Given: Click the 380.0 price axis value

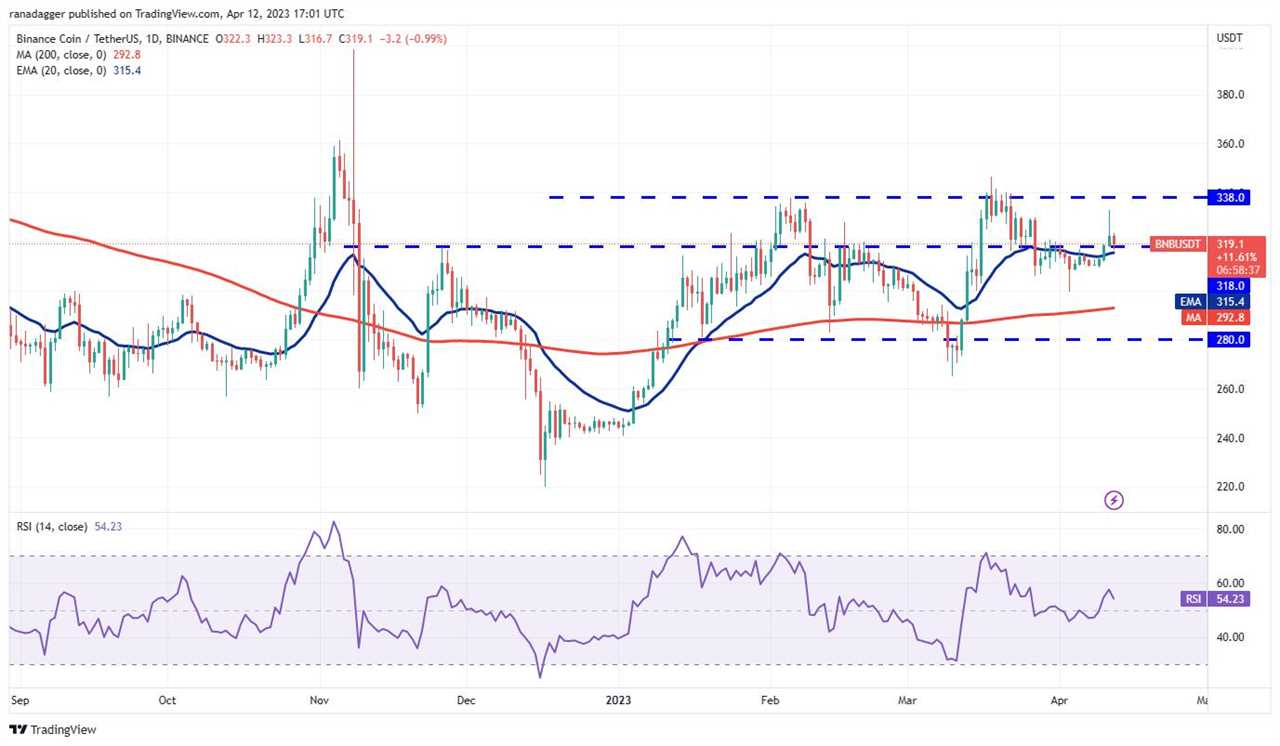Looking at the screenshot, I should 1229,95.
